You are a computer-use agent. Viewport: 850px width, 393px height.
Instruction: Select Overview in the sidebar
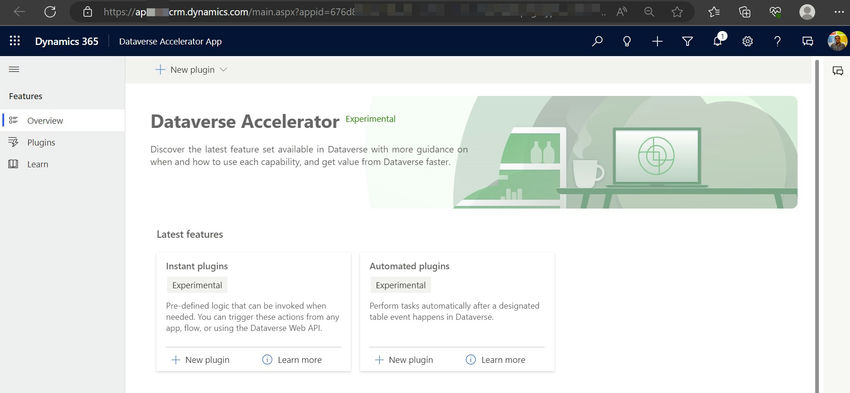[x=62, y=120]
